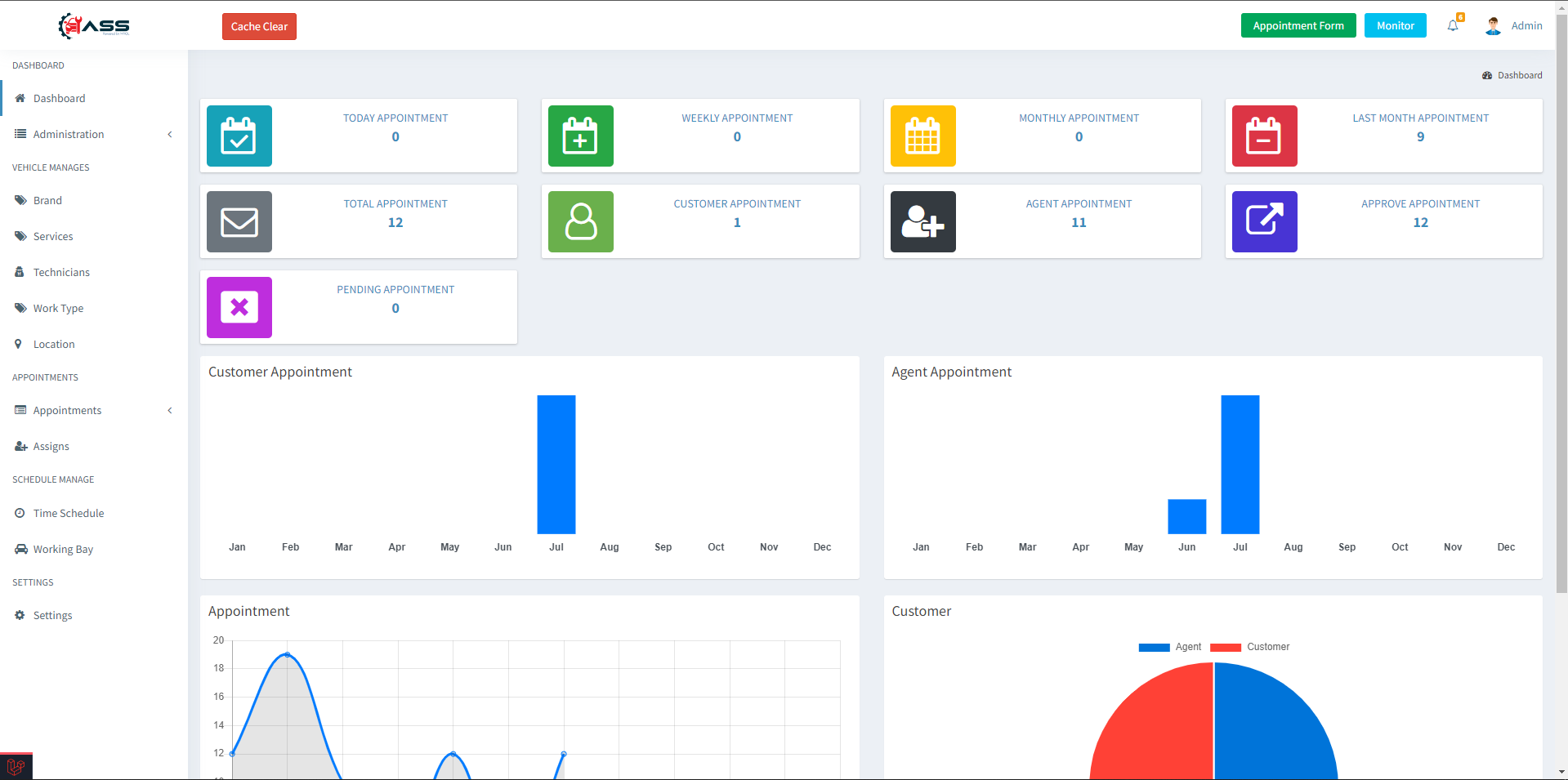Click the Jul bar in Agent Appointment chart

pyautogui.click(x=1240, y=464)
